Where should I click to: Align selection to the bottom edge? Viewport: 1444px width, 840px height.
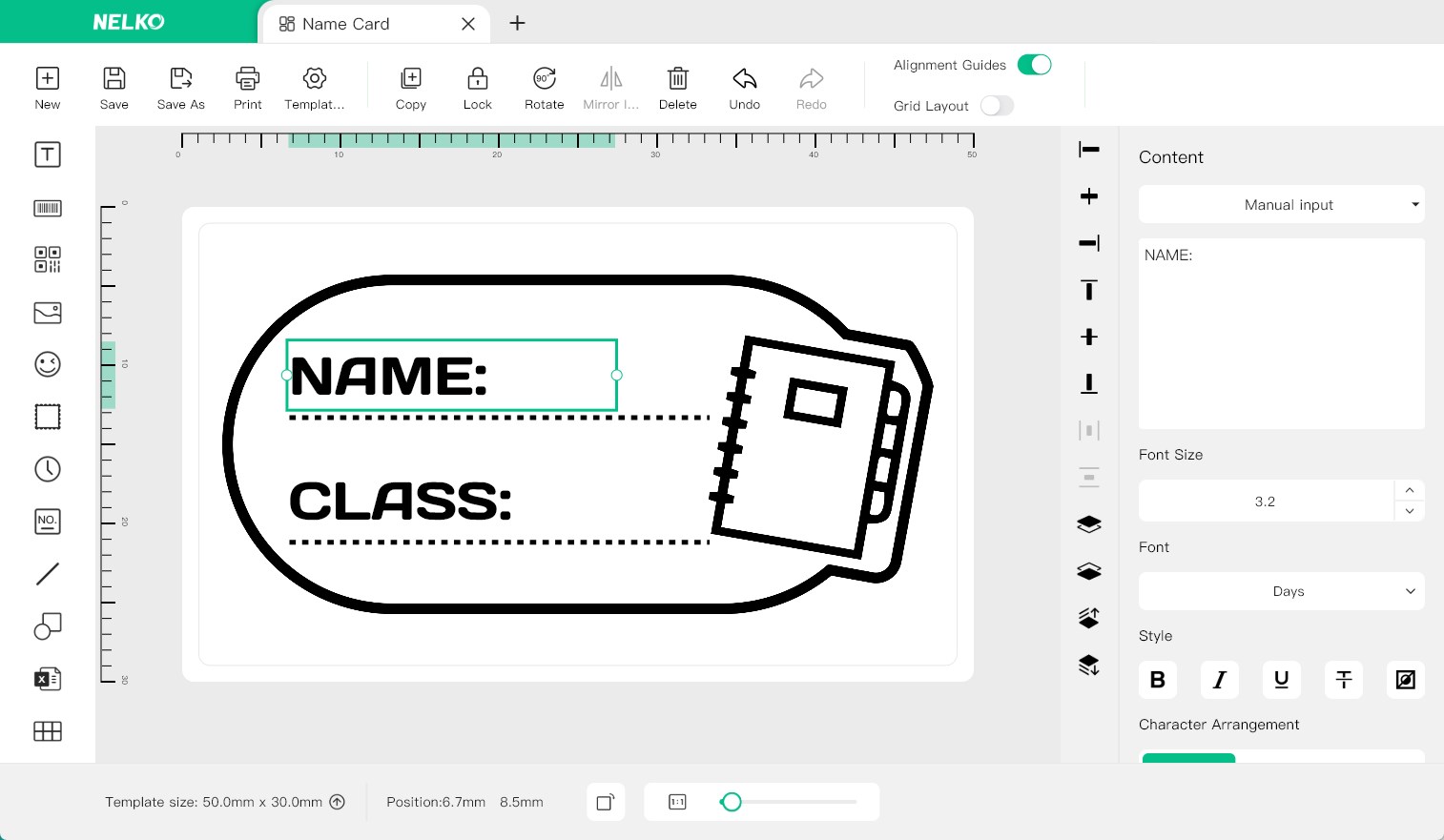tap(1089, 383)
